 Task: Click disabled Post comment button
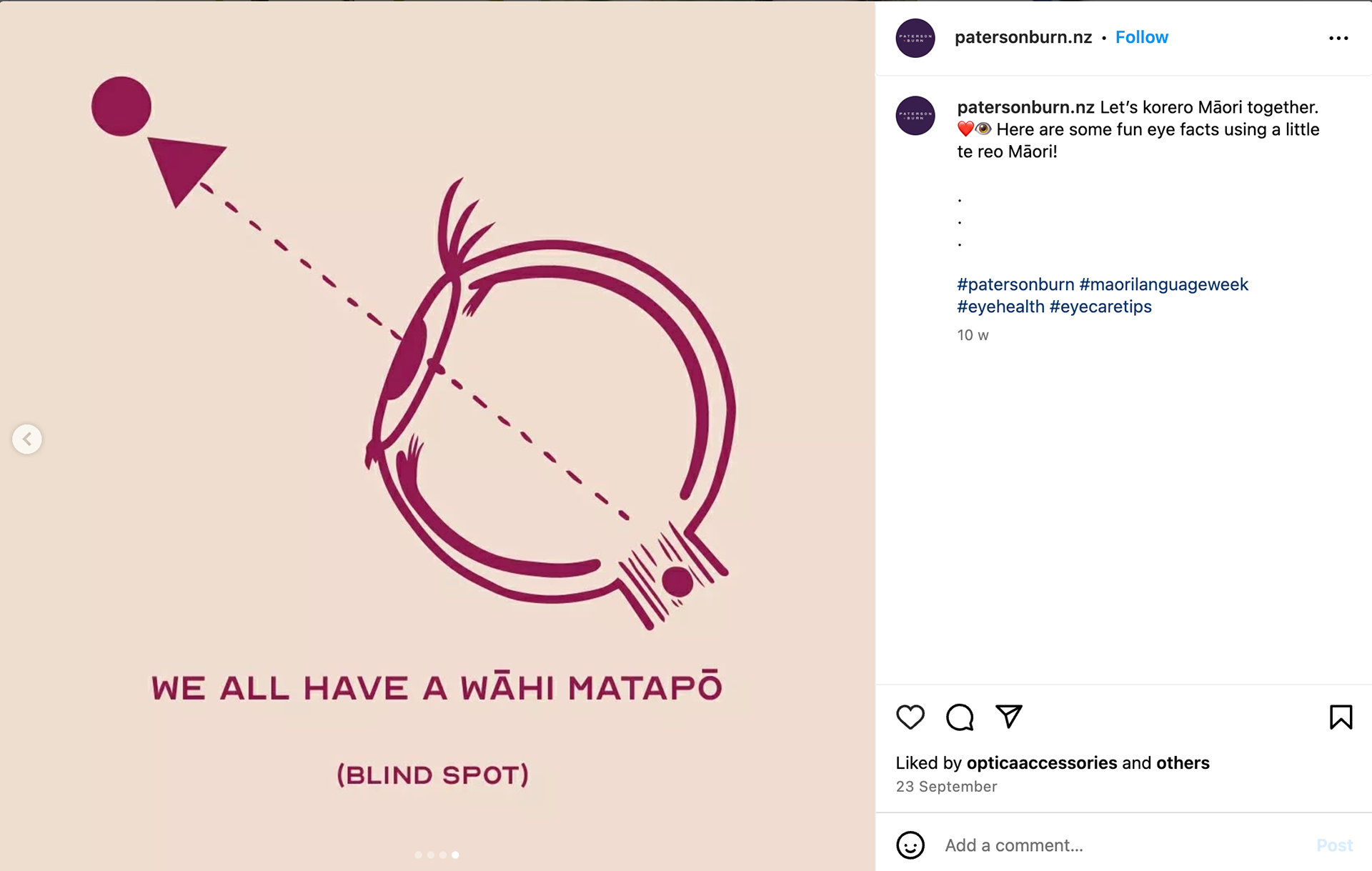coord(1334,845)
